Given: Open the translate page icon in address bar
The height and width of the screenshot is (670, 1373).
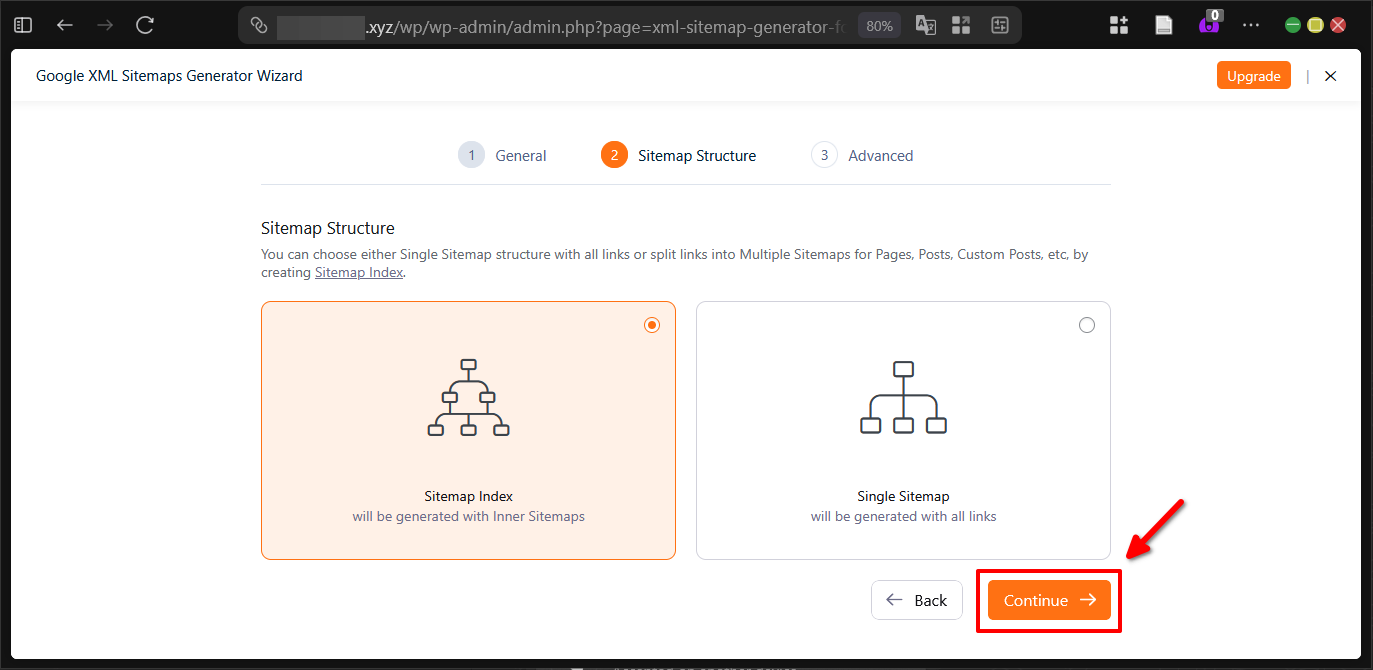Looking at the screenshot, I should pyautogui.click(x=926, y=26).
